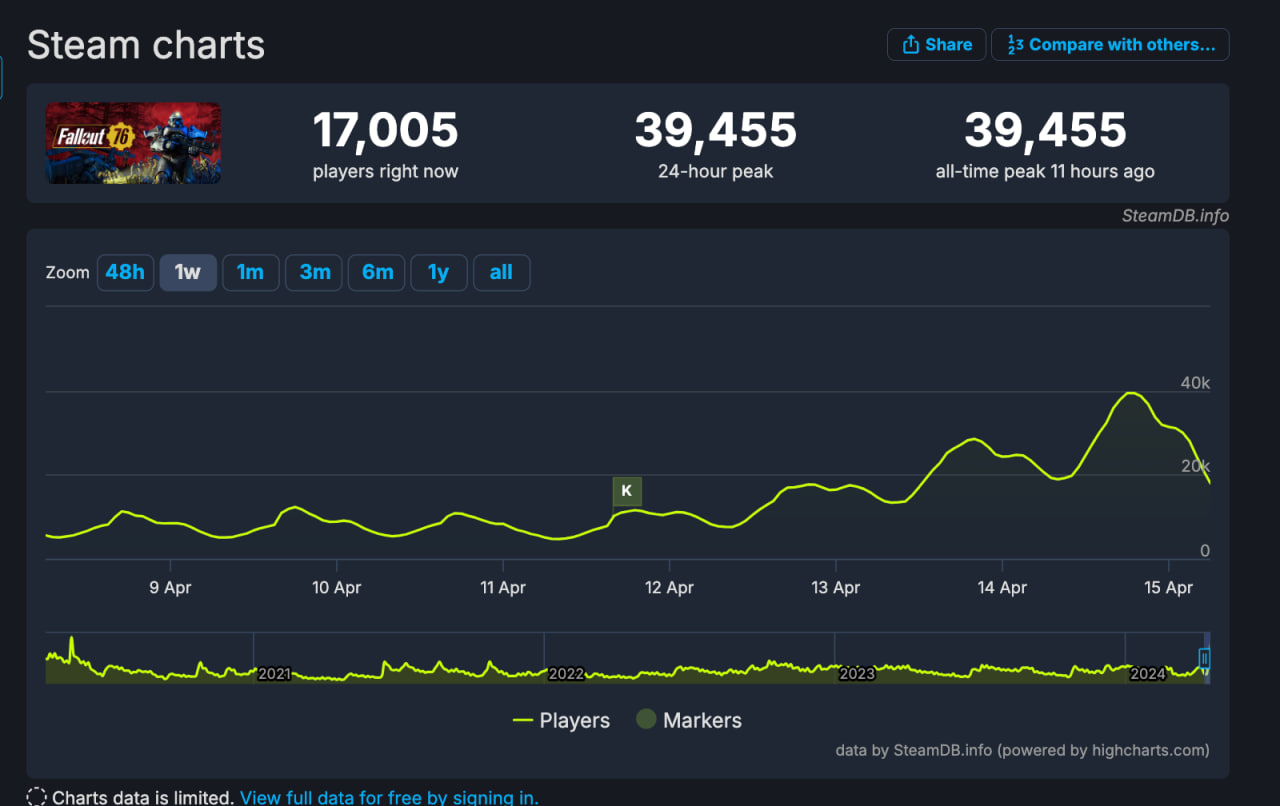Open Compare with others dialog
This screenshot has height=806, width=1280.
pyautogui.click(x=1110, y=45)
